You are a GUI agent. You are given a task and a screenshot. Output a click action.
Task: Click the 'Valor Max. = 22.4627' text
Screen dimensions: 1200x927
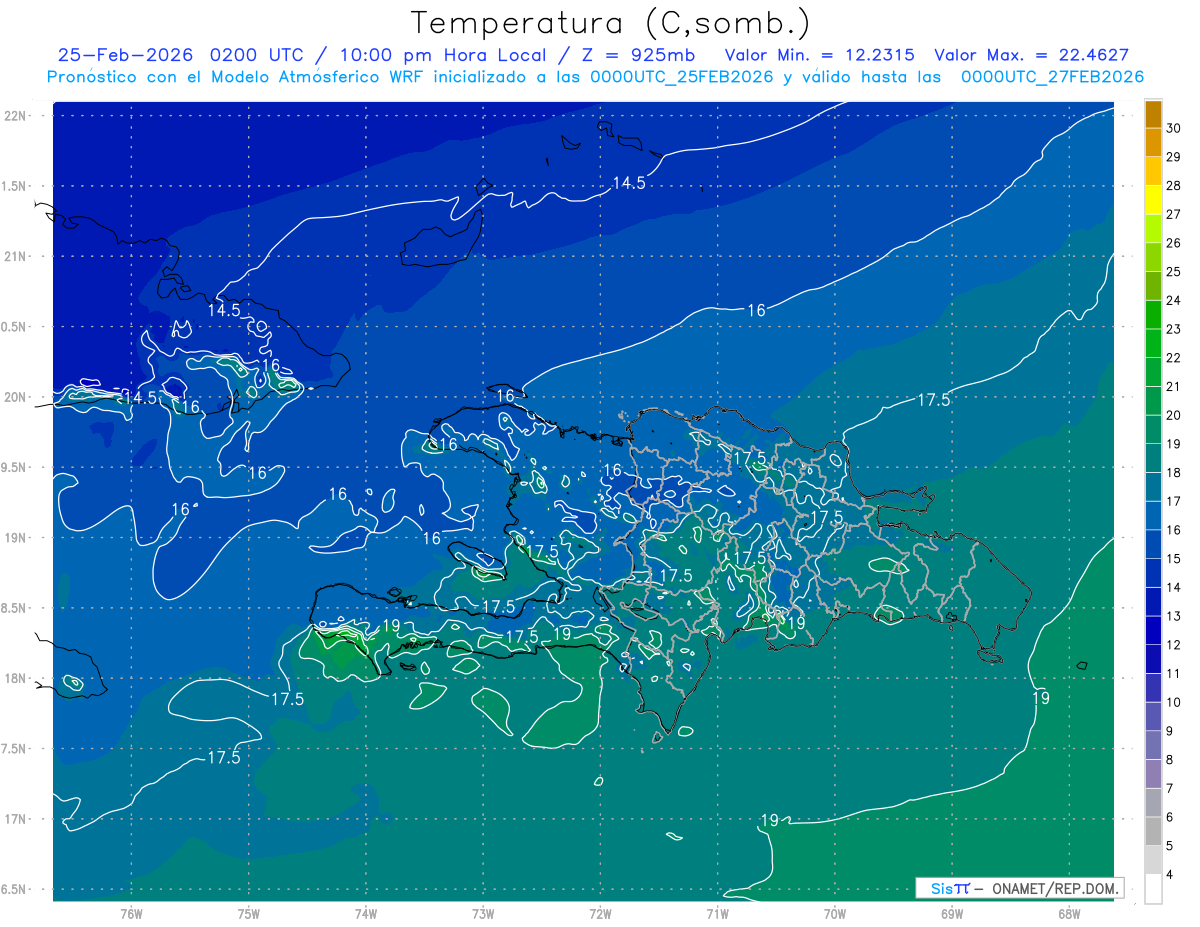pos(1031,55)
